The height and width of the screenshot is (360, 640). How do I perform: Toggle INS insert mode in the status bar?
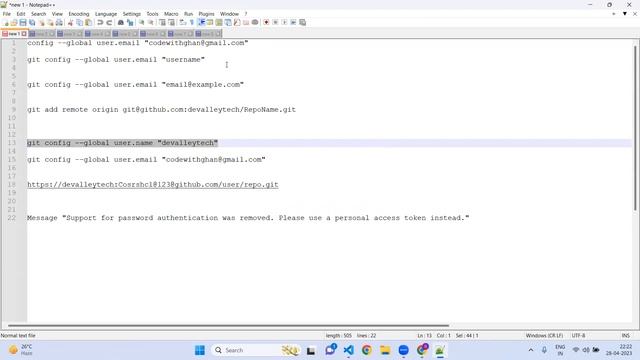(625, 336)
